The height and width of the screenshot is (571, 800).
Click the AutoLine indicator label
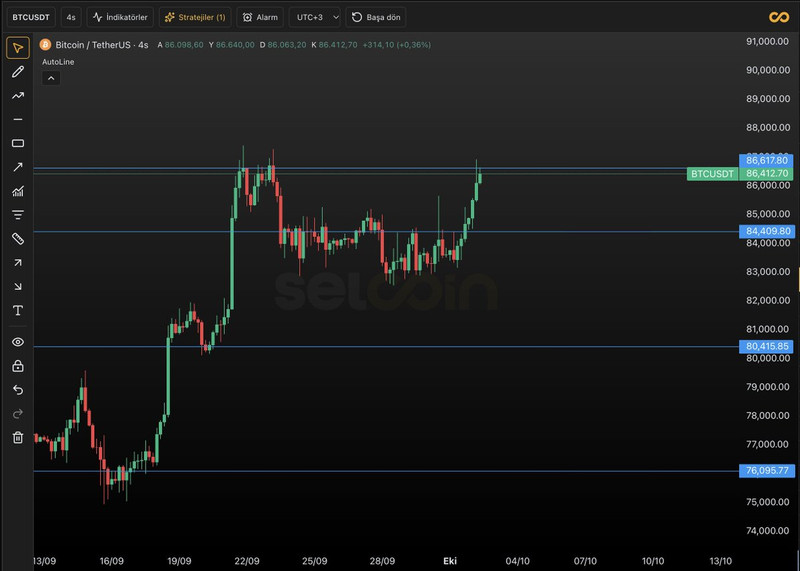(x=58, y=62)
